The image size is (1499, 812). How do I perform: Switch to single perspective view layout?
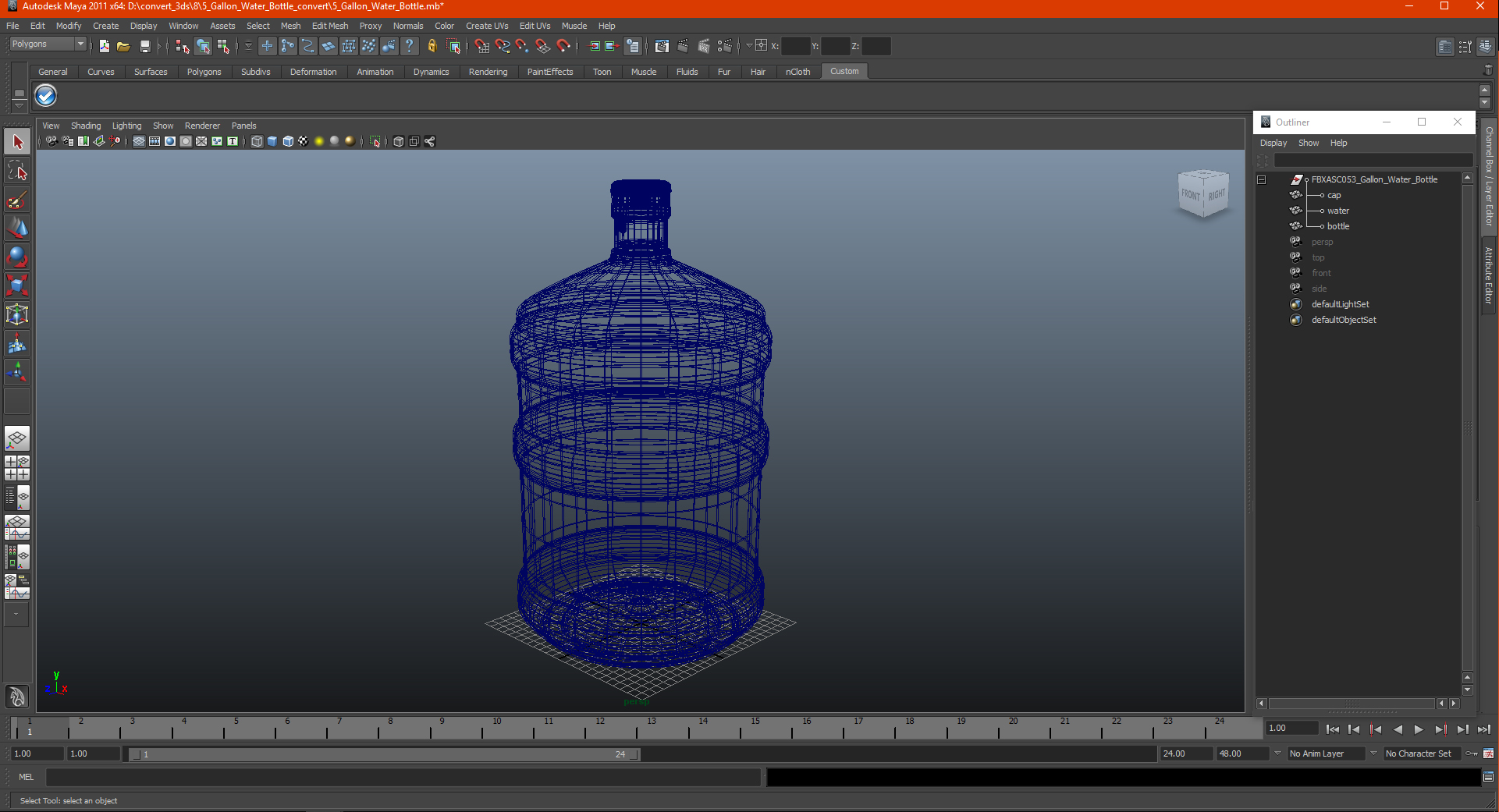coord(17,438)
